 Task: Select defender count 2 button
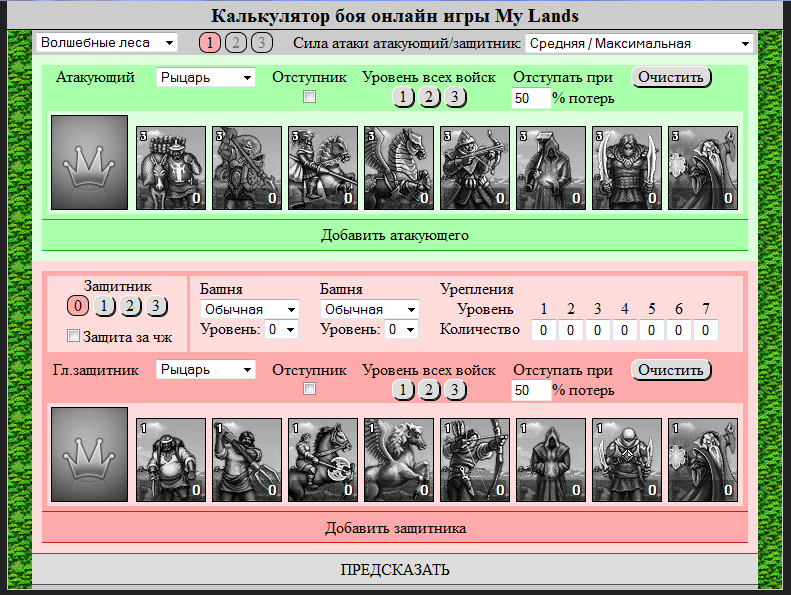pyautogui.click(x=130, y=306)
